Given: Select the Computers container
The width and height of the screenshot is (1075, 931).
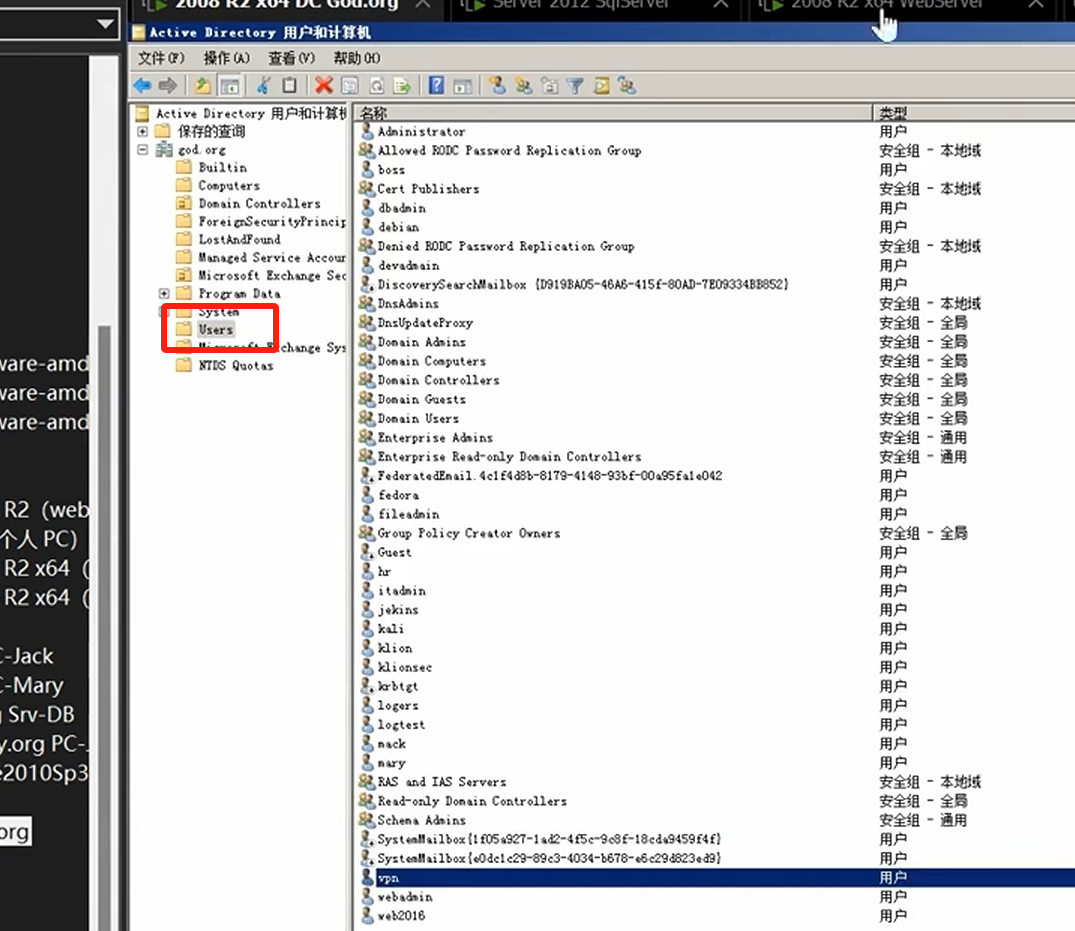Looking at the screenshot, I should click(x=229, y=185).
